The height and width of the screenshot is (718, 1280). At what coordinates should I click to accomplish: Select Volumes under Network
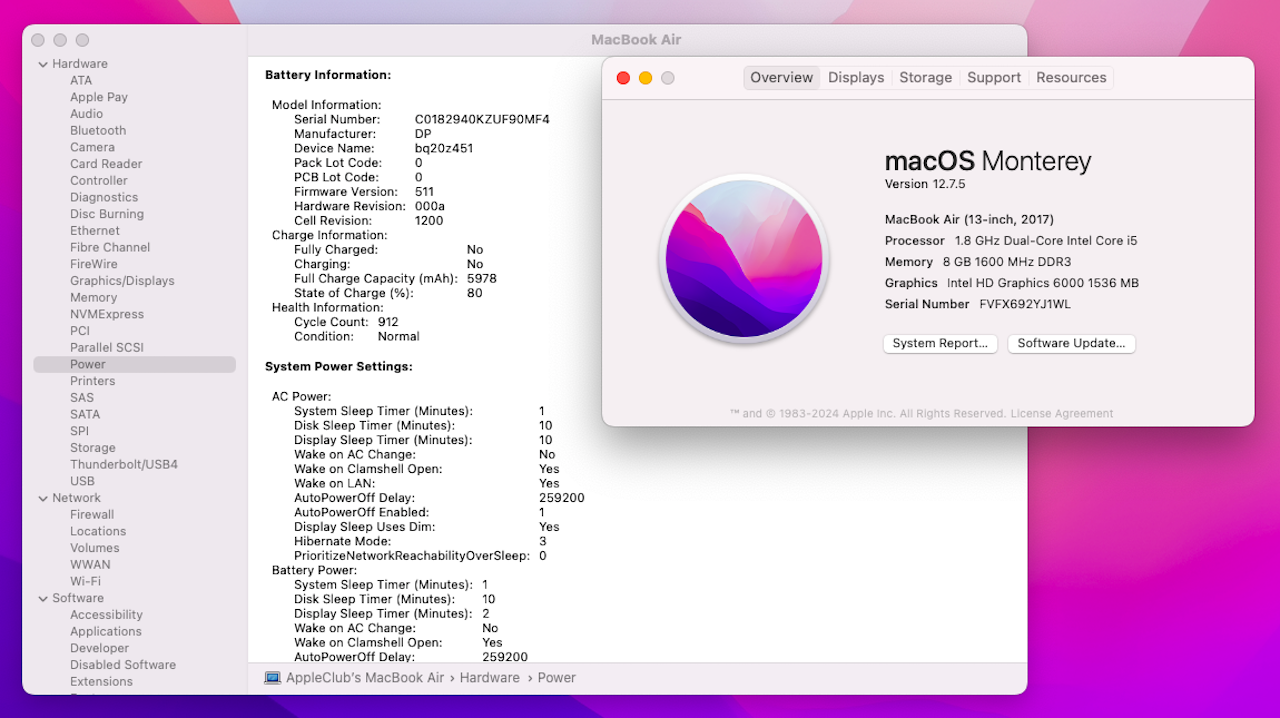coord(95,548)
